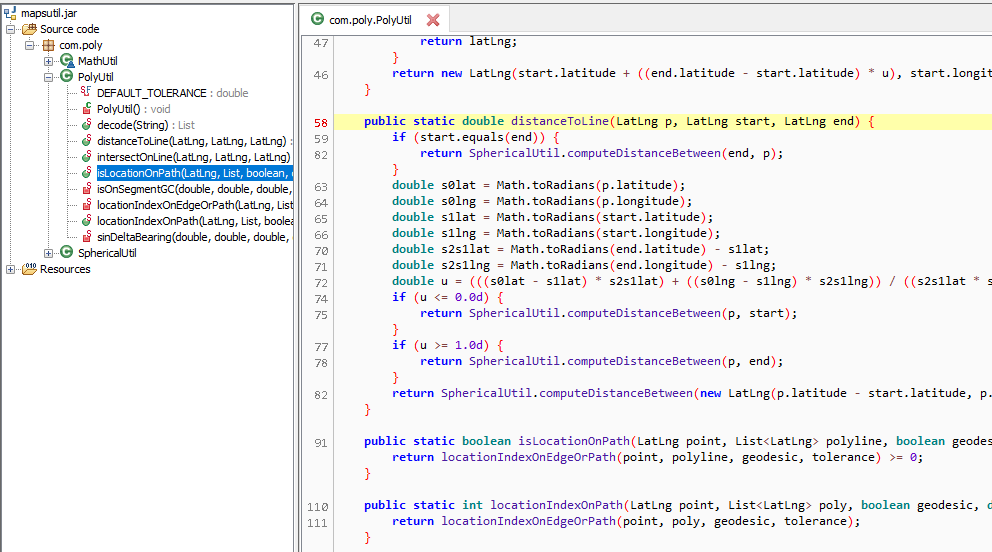Click the MathUtil class icon
992x552 pixels.
click(x=67, y=61)
